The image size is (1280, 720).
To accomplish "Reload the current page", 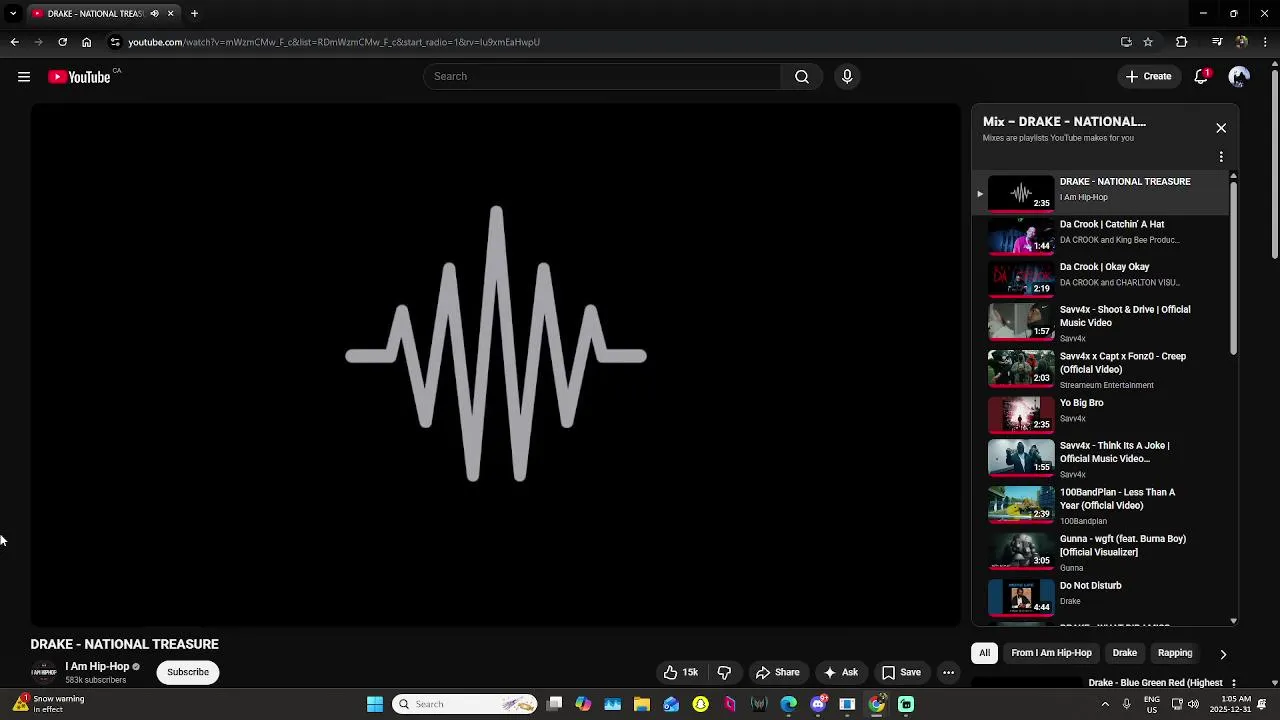I will pos(62,42).
